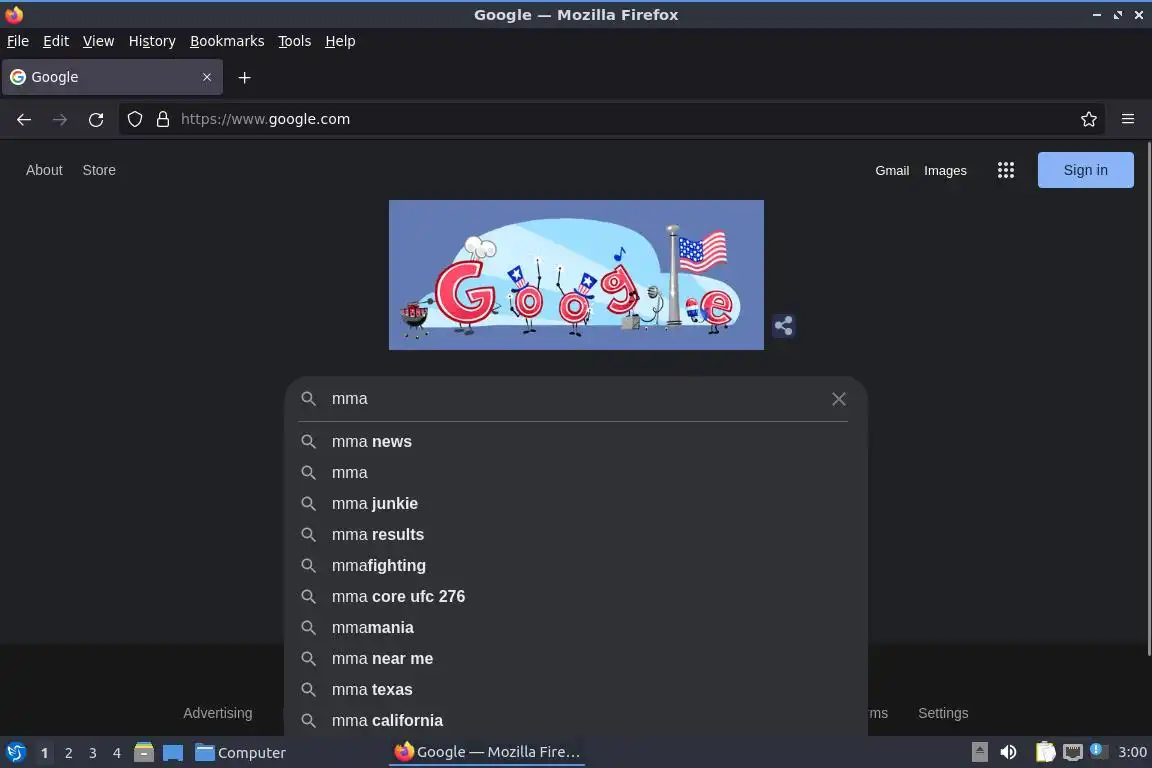Switch to workspace 4 in taskbar
Viewport: 1152px width, 768px height.
tap(116, 753)
